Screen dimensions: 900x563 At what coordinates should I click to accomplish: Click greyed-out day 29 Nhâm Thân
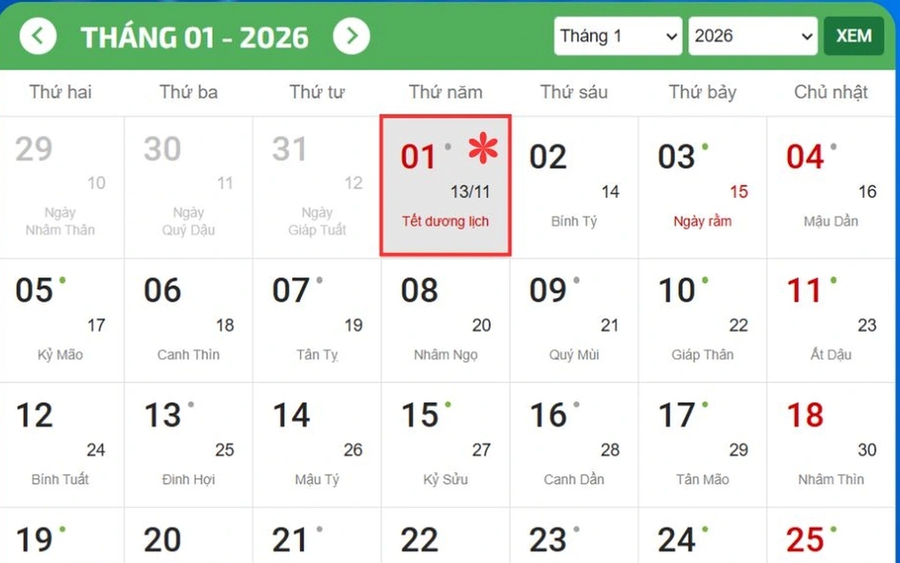point(62,186)
